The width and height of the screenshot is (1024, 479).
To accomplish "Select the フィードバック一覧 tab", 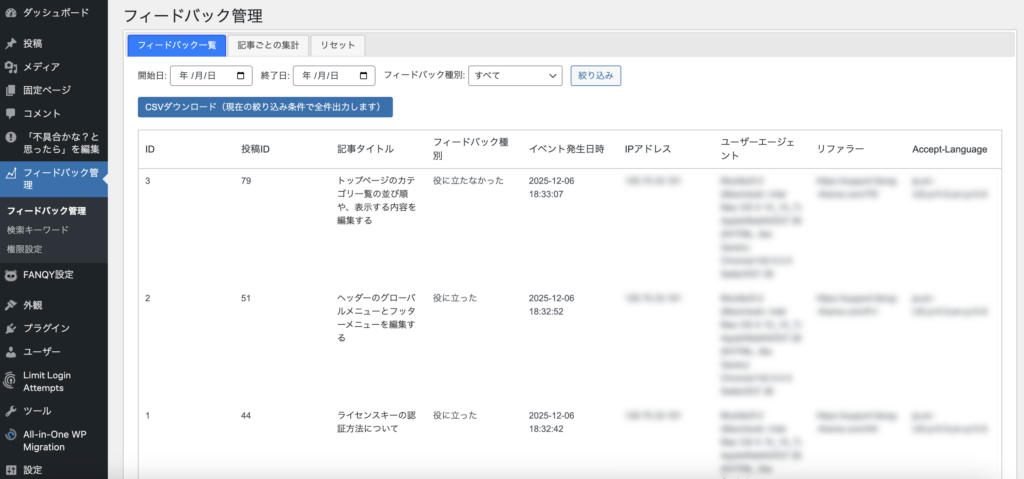I will (x=177, y=45).
